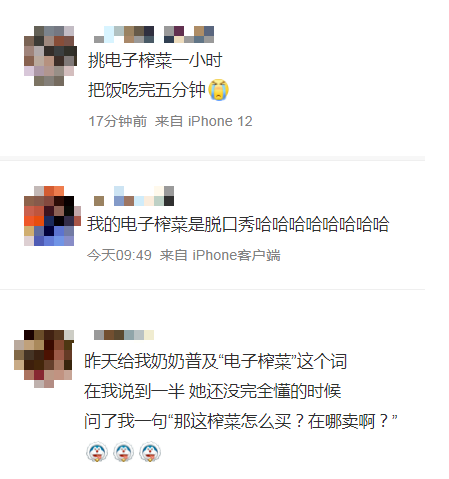This screenshot has height=479, width=449.
Task: Select the line 在我说到一半 她还没完全懂的时候
Action: coord(212,391)
